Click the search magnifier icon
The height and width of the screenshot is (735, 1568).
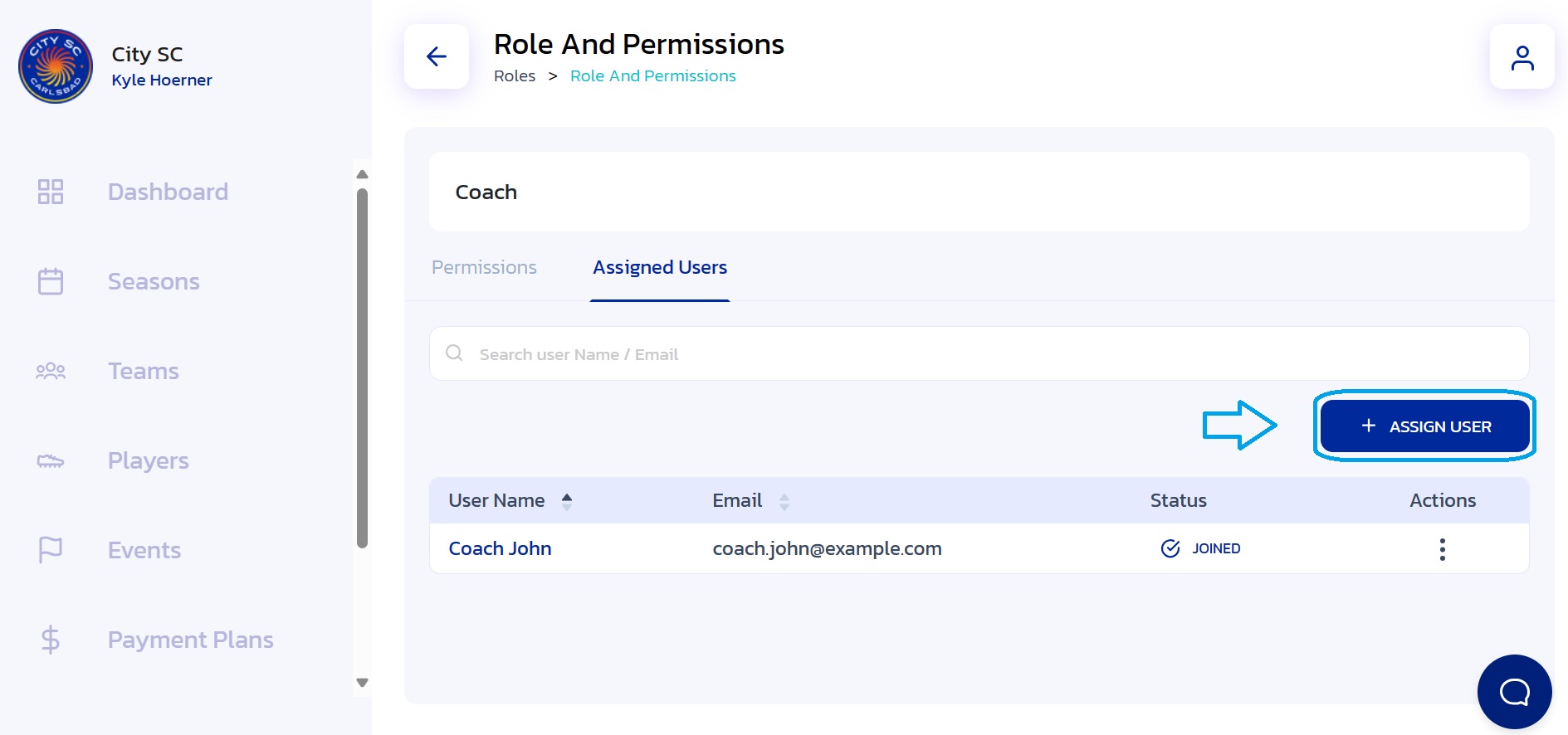[454, 353]
